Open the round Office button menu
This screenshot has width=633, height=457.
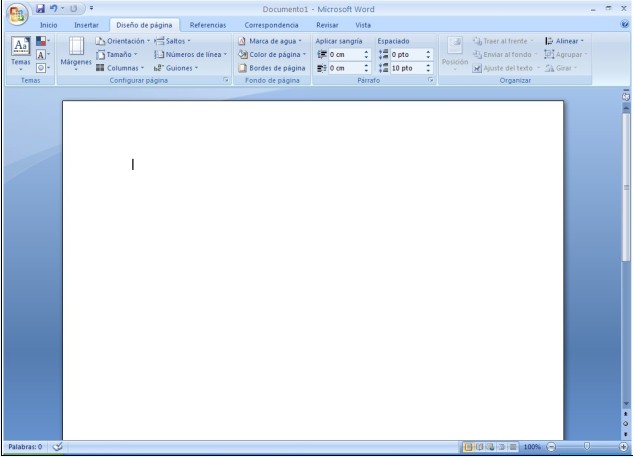[15, 14]
